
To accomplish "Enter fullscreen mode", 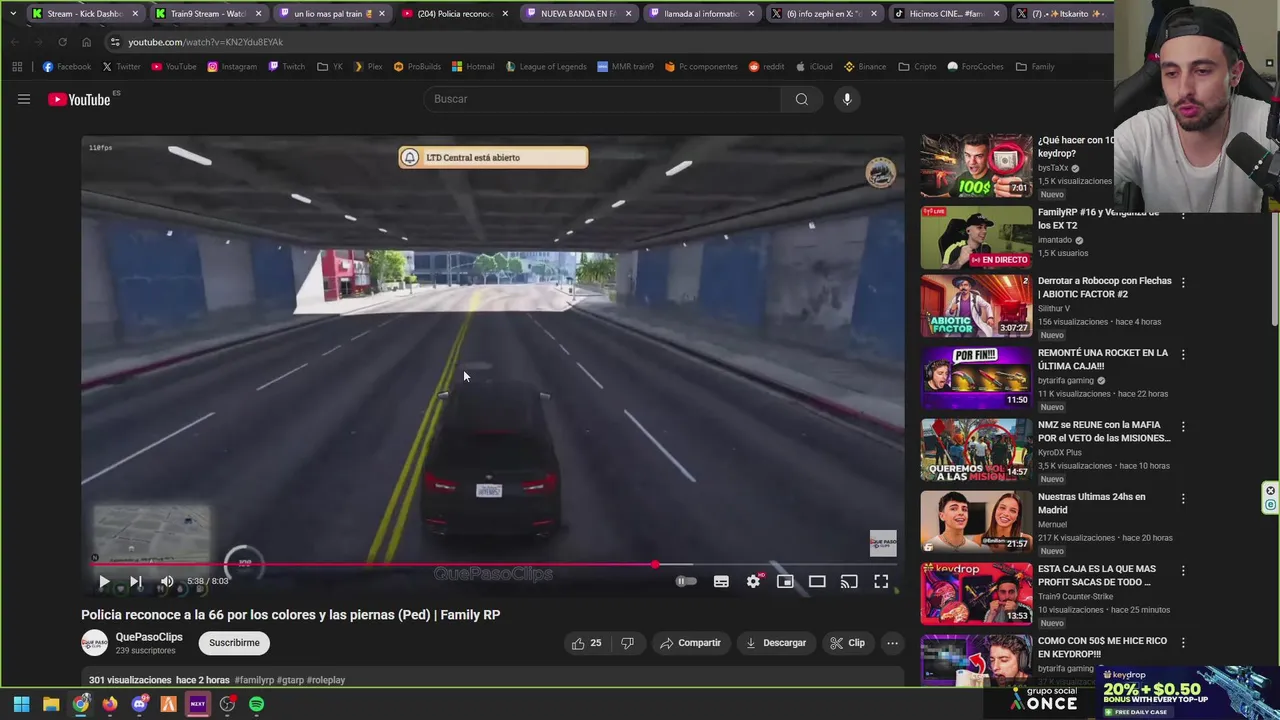I will 881,581.
